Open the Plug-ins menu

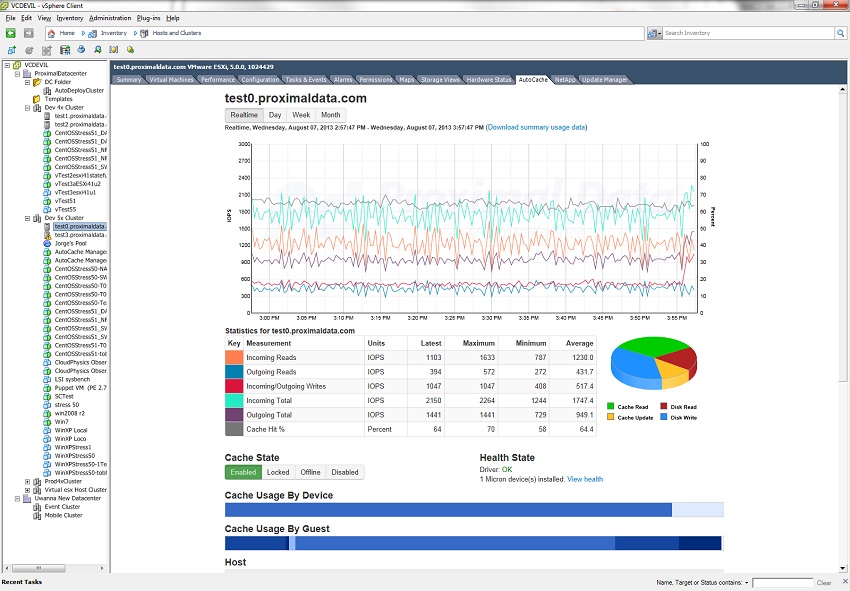(149, 18)
